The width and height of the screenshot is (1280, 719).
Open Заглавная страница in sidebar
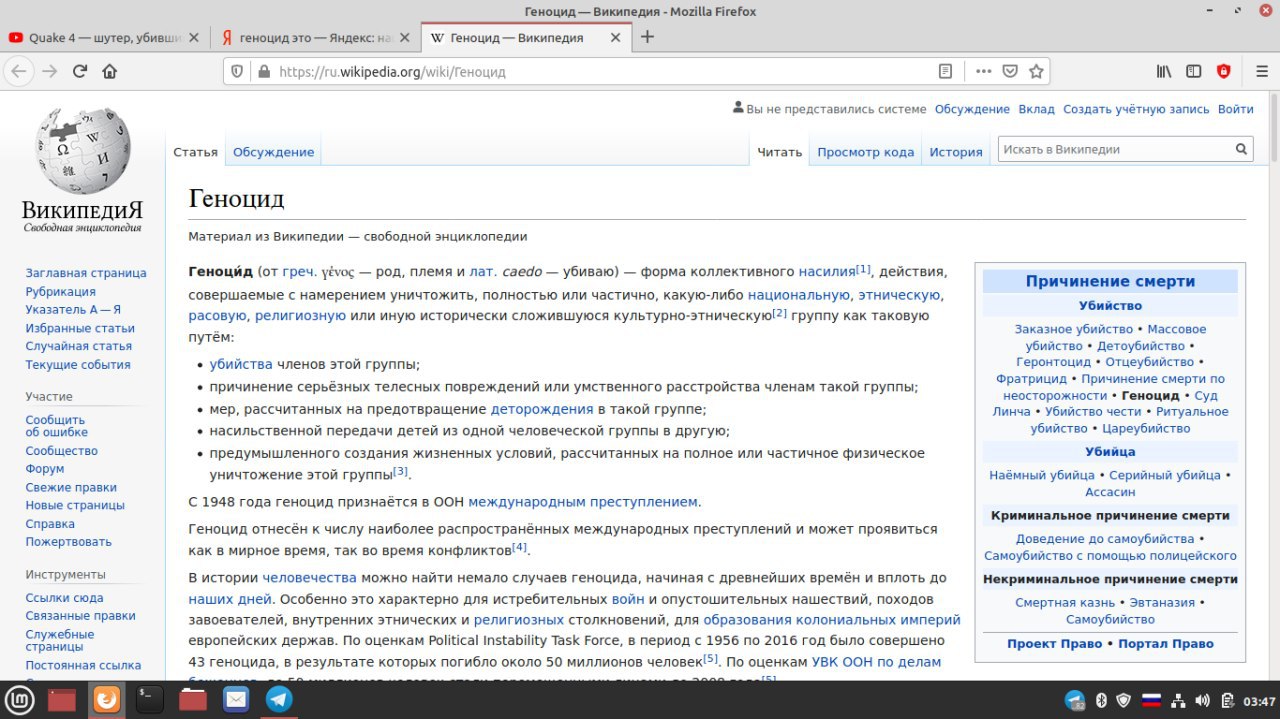point(86,273)
